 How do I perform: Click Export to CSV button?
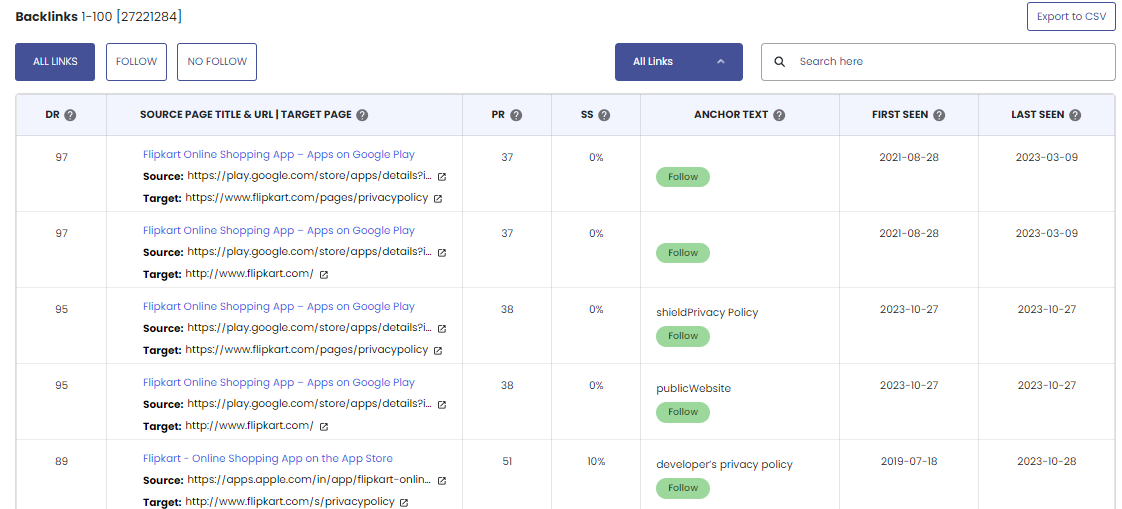pyautogui.click(x=1071, y=16)
